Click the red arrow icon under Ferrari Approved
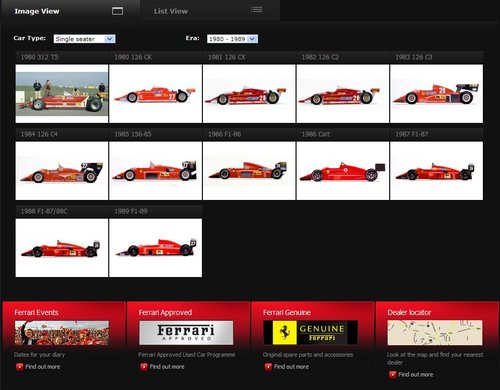500x390 pixels. point(144,367)
